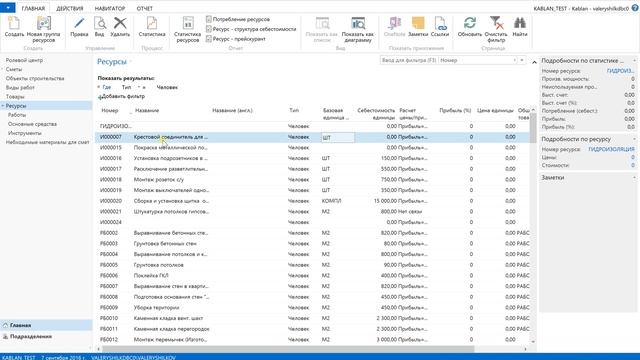The width and height of the screenshot is (640, 360).
Task: Collapse the filter pane chevron
Action: click(x=534, y=62)
